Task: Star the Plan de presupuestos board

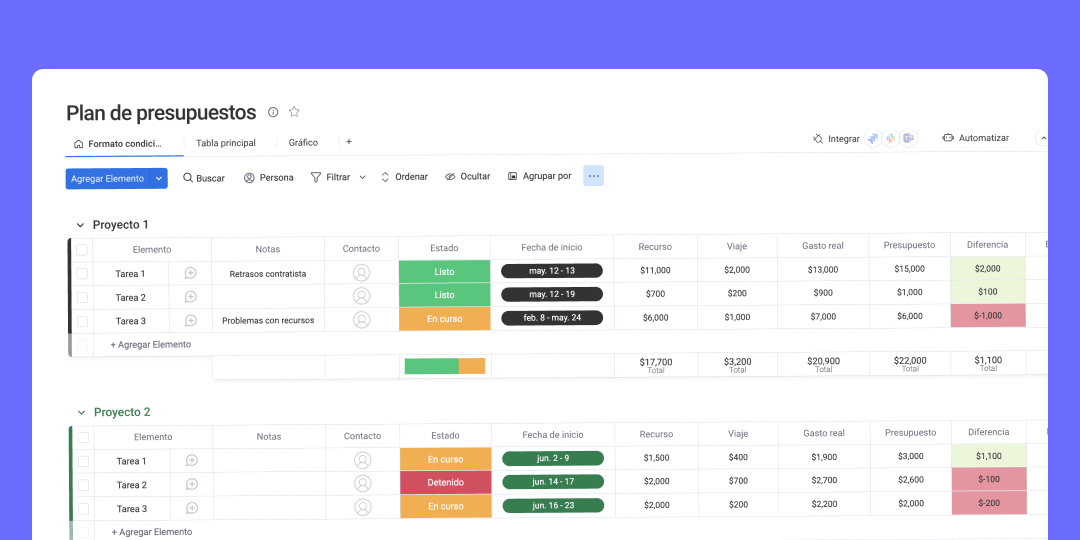Action: 294,112
